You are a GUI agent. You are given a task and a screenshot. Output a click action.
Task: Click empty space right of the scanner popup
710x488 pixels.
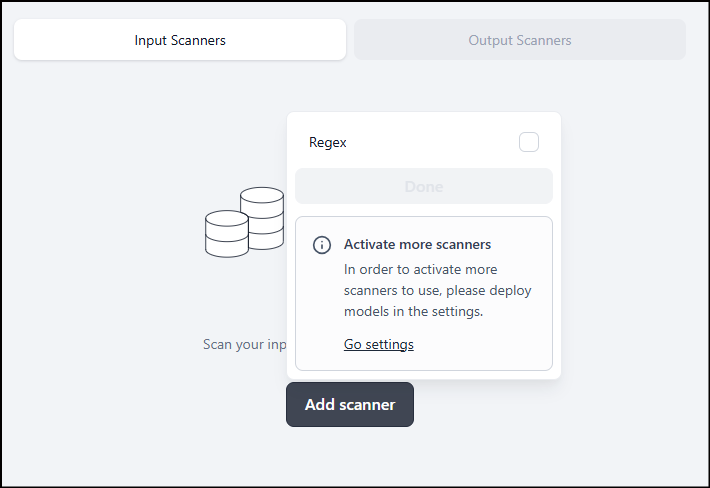[630, 250]
